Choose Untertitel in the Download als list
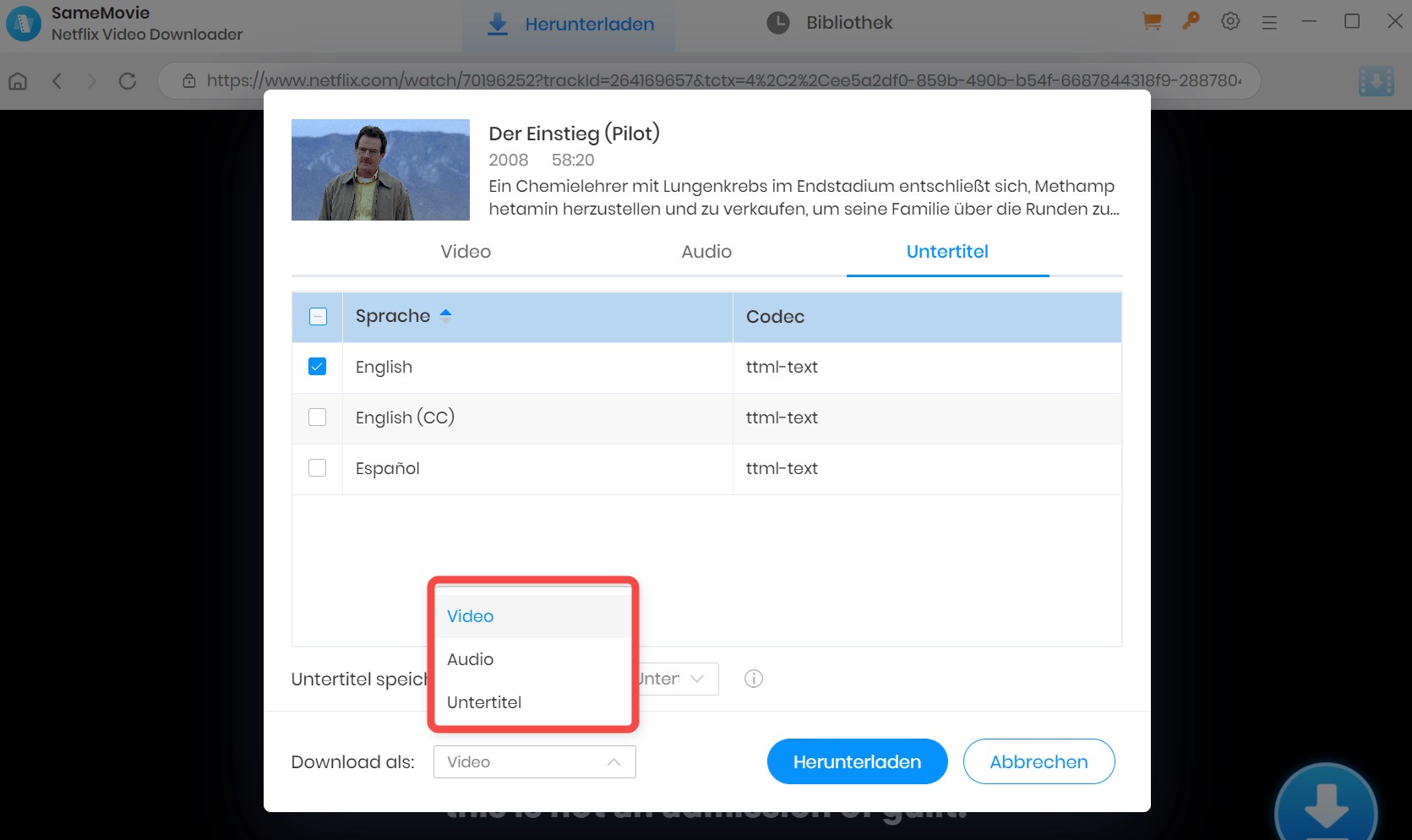The image size is (1412, 840). [534, 702]
